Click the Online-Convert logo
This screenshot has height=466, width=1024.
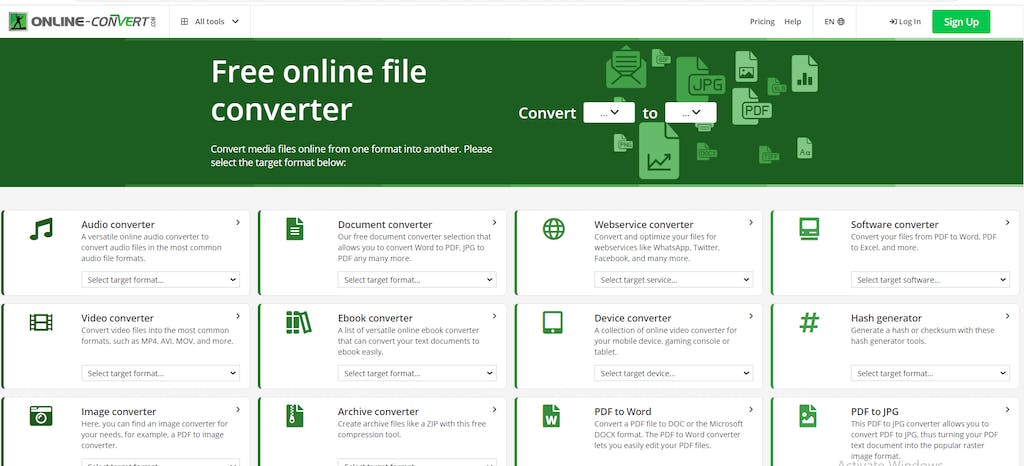tap(82, 22)
